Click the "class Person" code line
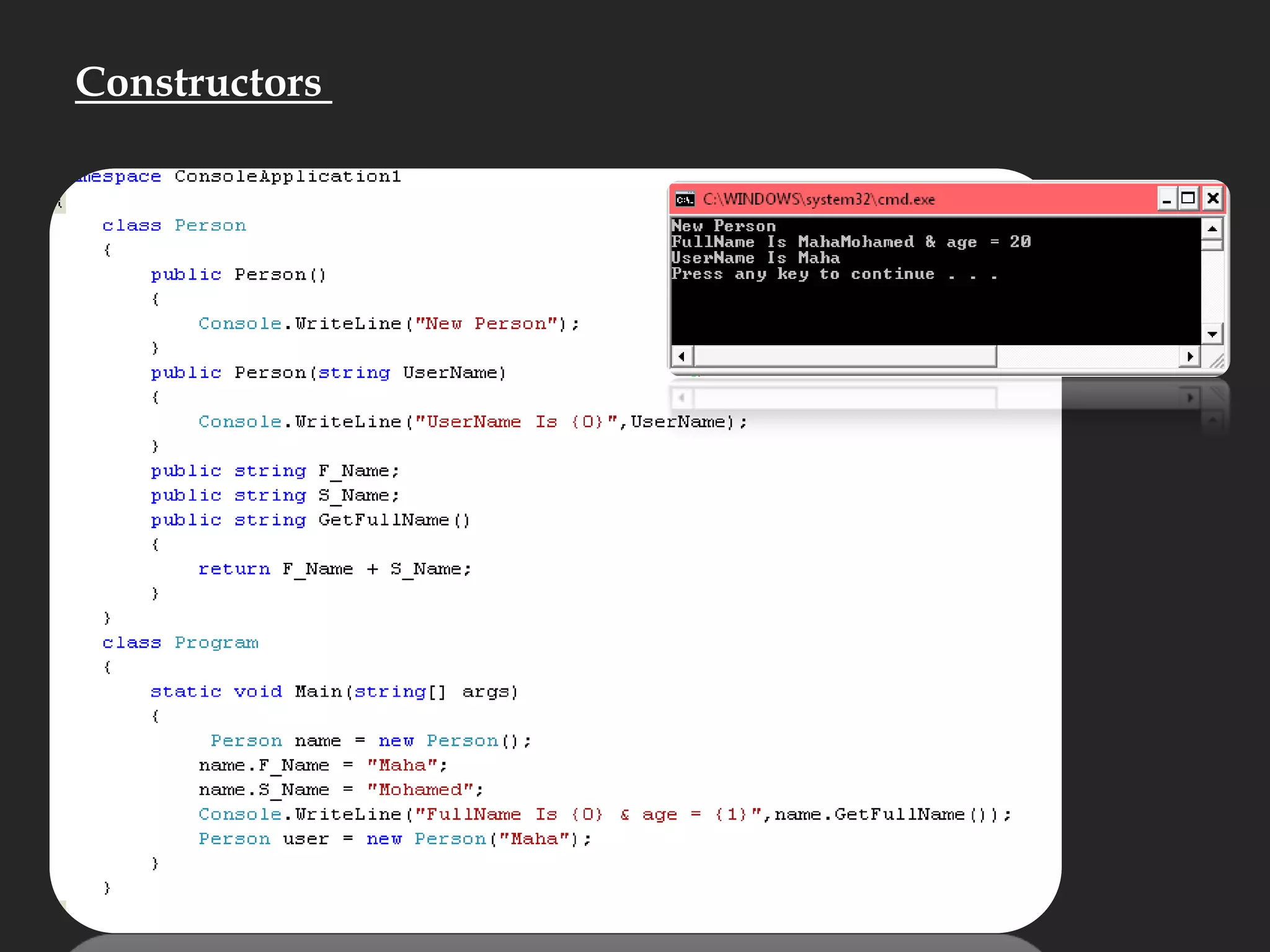1270x952 pixels. click(174, 225)
